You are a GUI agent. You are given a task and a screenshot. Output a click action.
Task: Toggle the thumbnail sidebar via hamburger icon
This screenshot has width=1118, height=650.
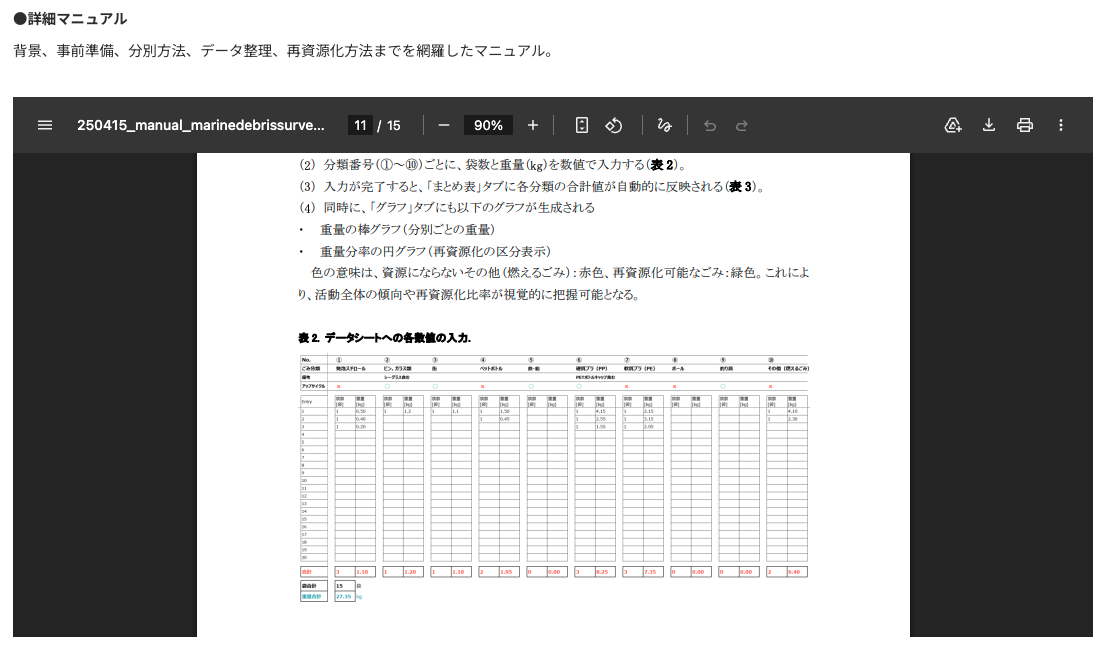click(45, 125)
